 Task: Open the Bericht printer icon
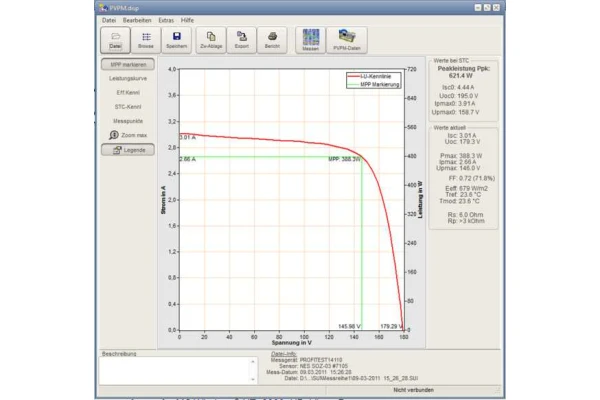[x=272, y=40]
